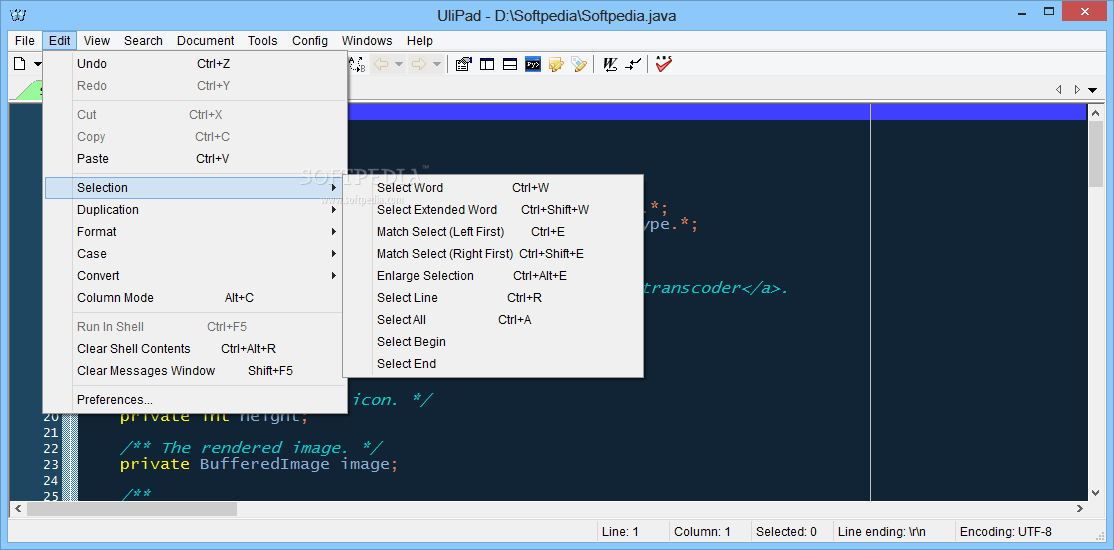Choose Paste from the Edit menu

tap(195, 159)
